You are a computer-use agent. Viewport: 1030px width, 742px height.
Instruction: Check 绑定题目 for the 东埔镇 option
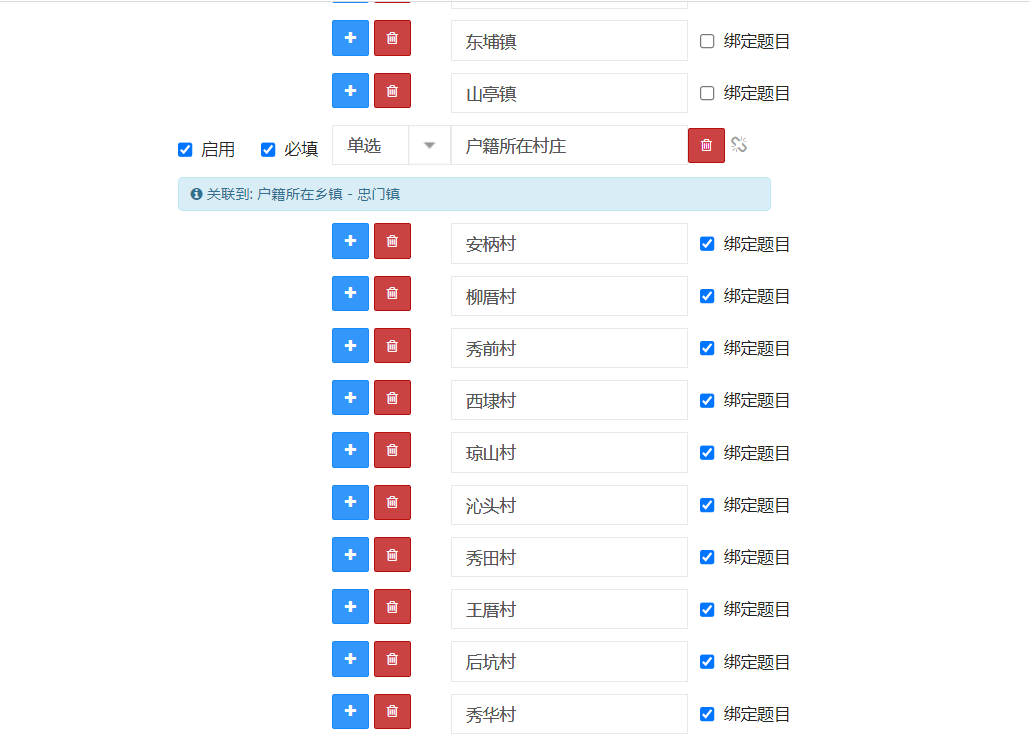pyautogui.click(x=707, y=40)
